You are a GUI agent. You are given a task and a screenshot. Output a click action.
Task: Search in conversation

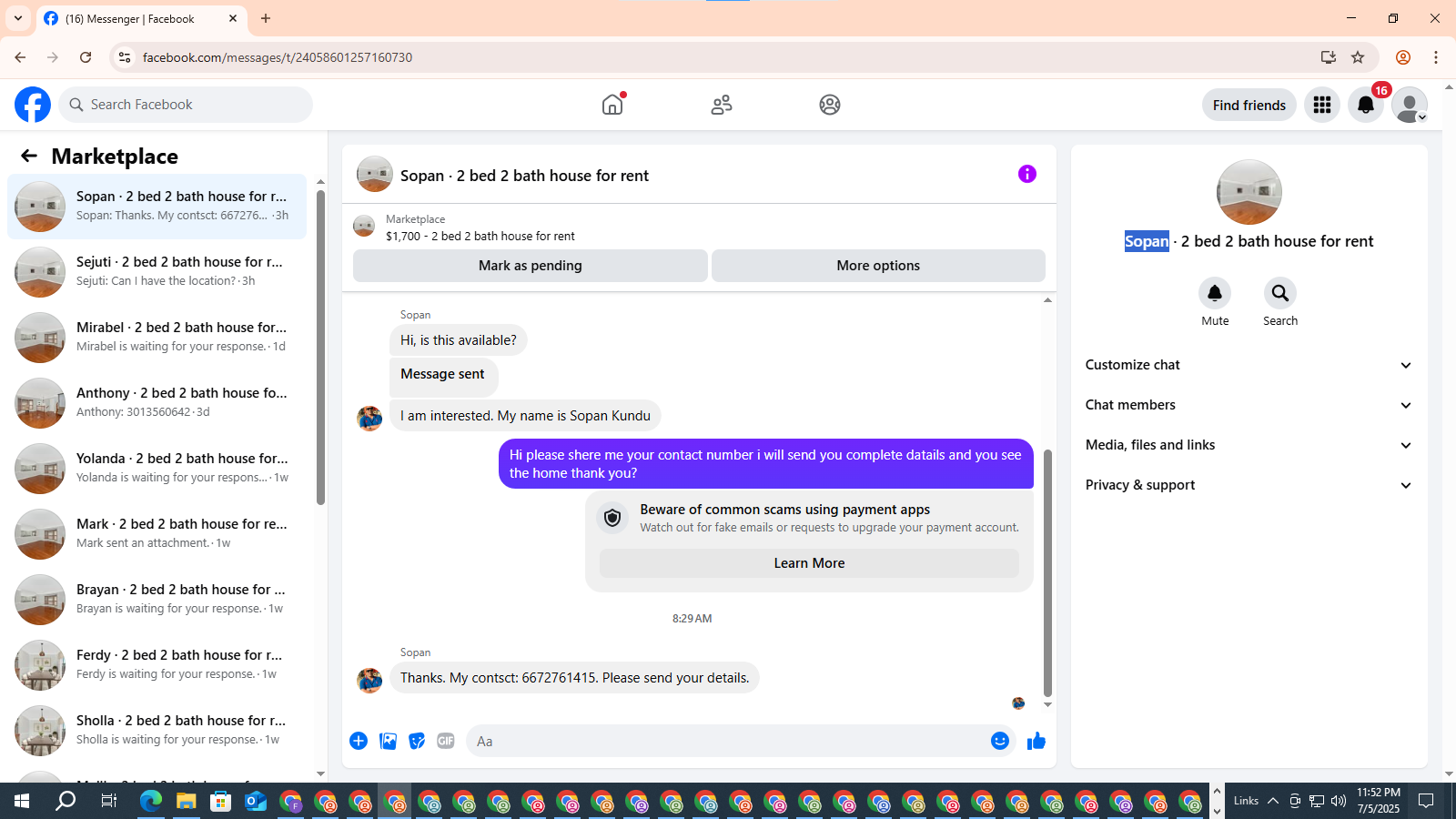point(1280,293)
